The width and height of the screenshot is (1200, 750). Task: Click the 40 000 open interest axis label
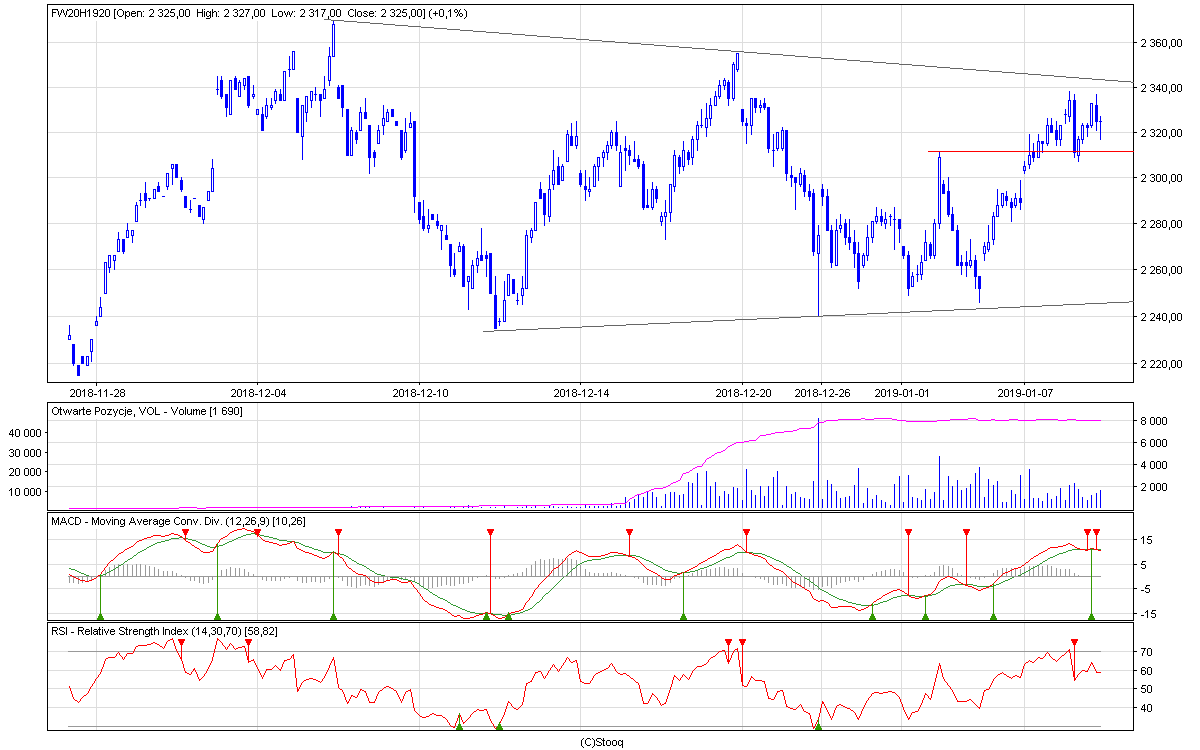pyautogui.click(x=70, y=433)
